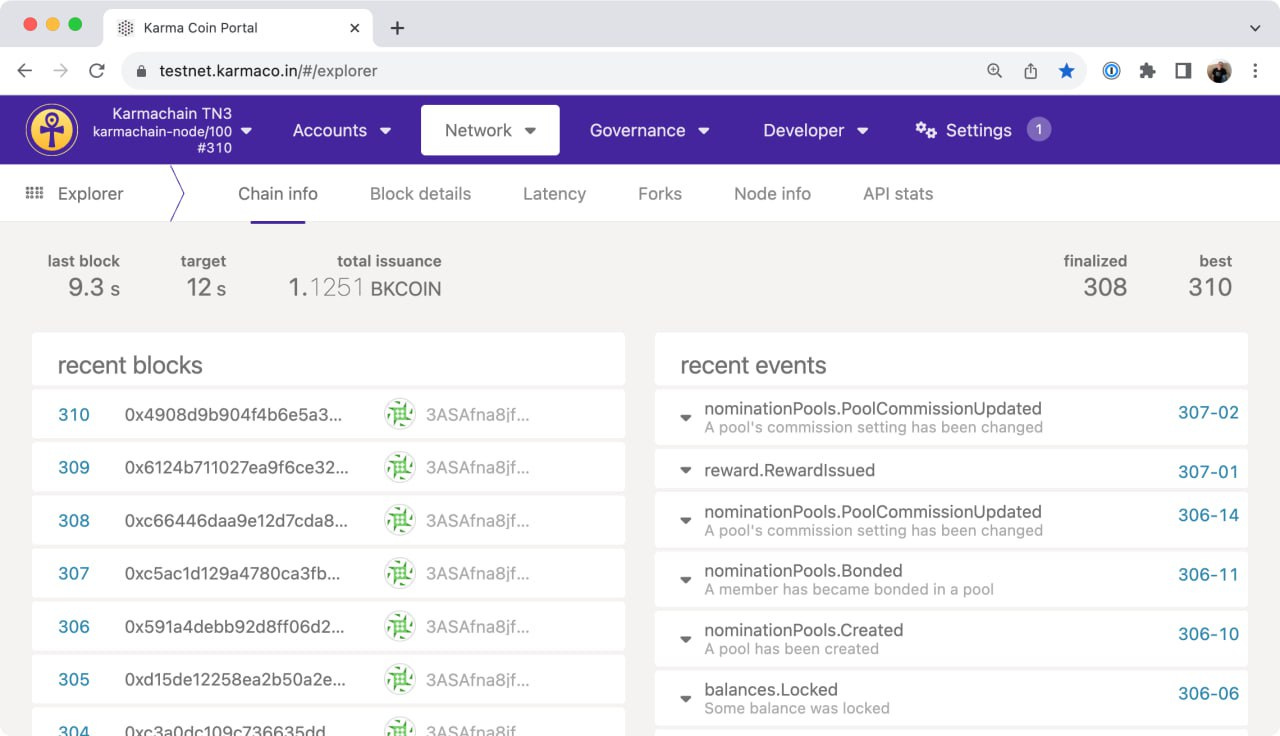Click the zoom magnifier icon in the address bar
The width and height of the screenshot is (1280, 736).
tap(994, 71)
